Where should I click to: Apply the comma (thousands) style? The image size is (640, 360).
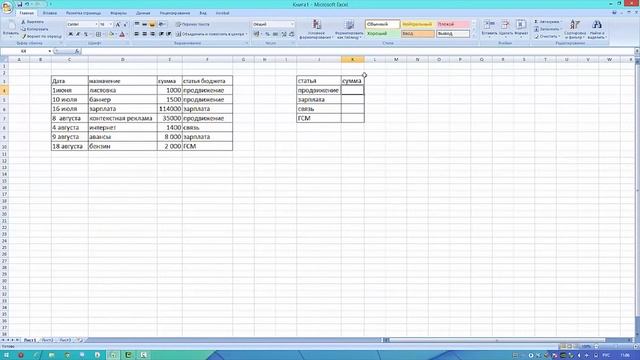click(x=276, y=34)
